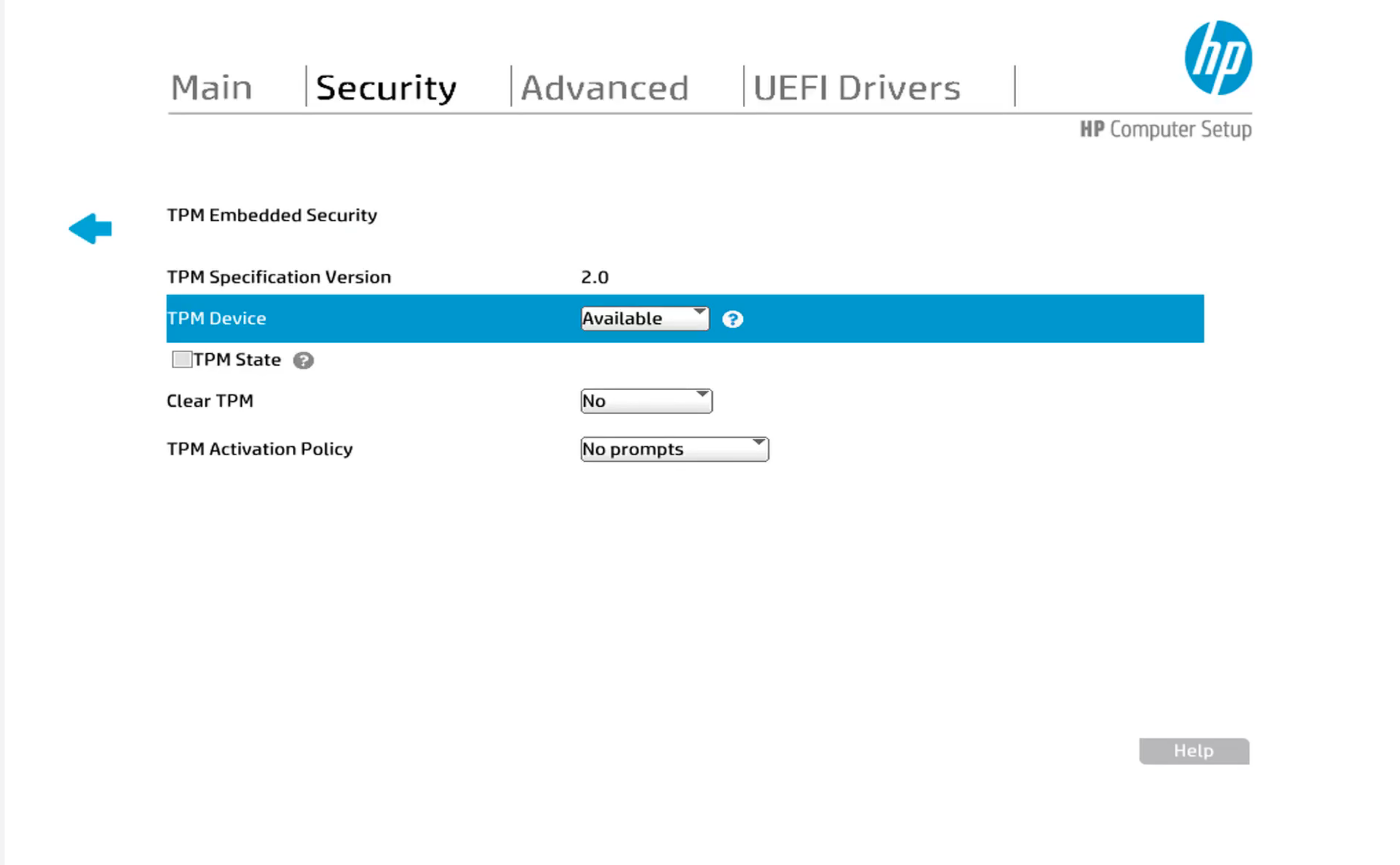Screen dimensions: 1400x865
Task: Open help icon beside TPM Device dropdown
Action: 732,319
